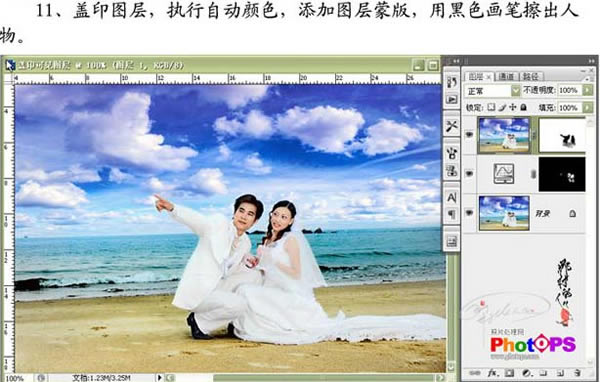Screen dimensions: 600x382
Task: Hide the top stamped layer eye
Action: click(x=469, y=135)
